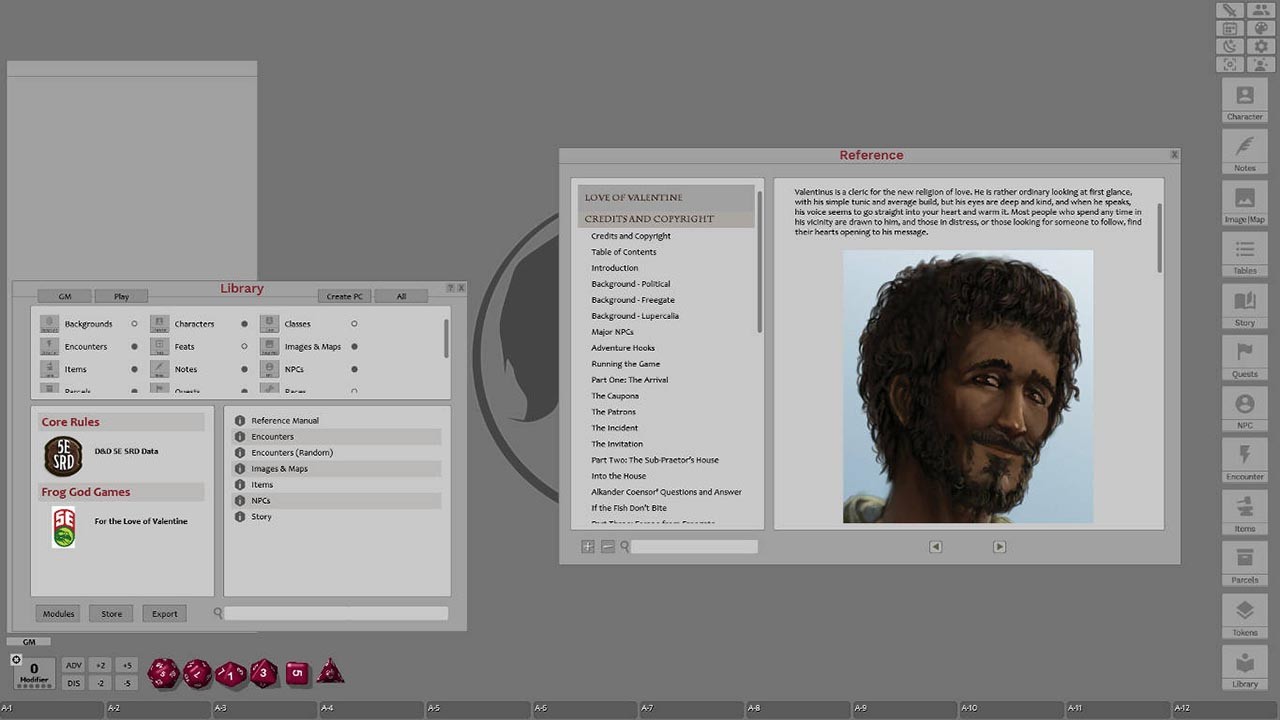Open Major NPCs page in Reference index

tap(612, 332)
